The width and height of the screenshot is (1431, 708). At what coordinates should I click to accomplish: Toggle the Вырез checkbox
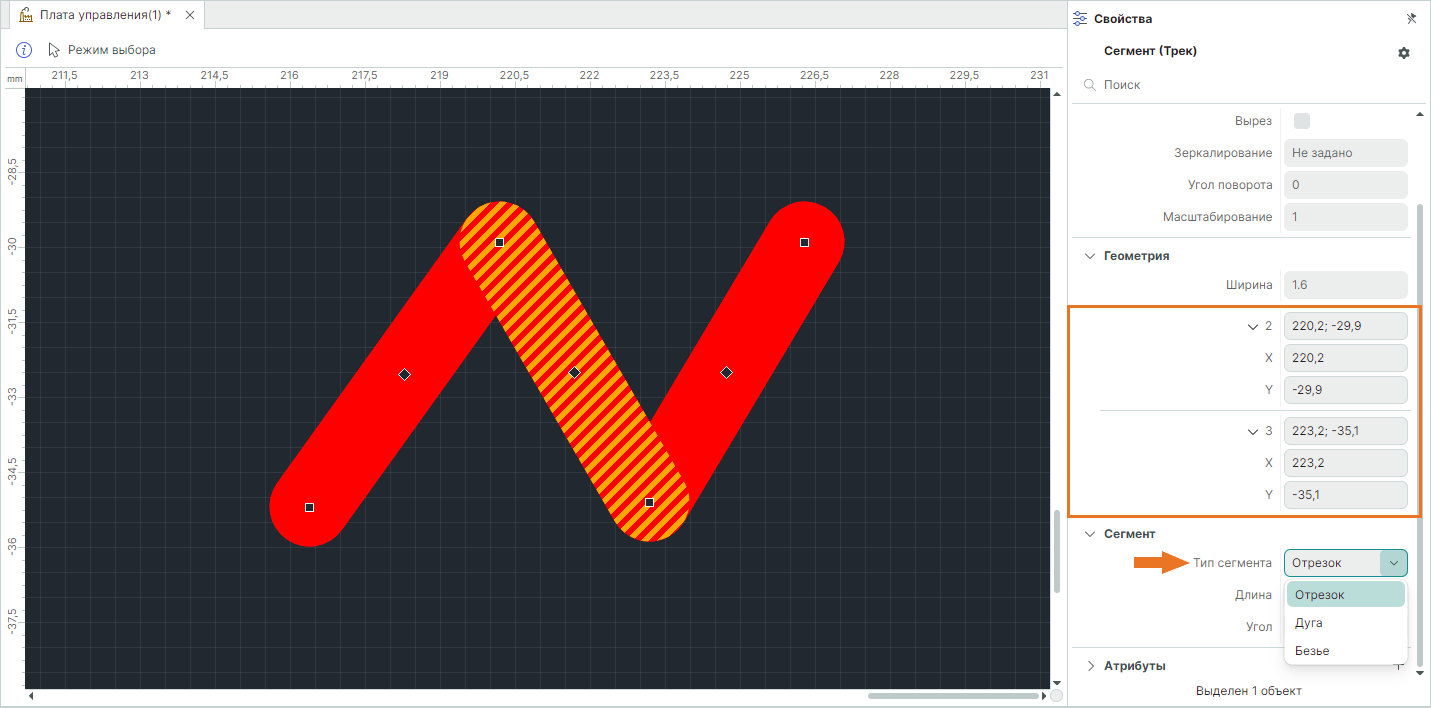1302,121
